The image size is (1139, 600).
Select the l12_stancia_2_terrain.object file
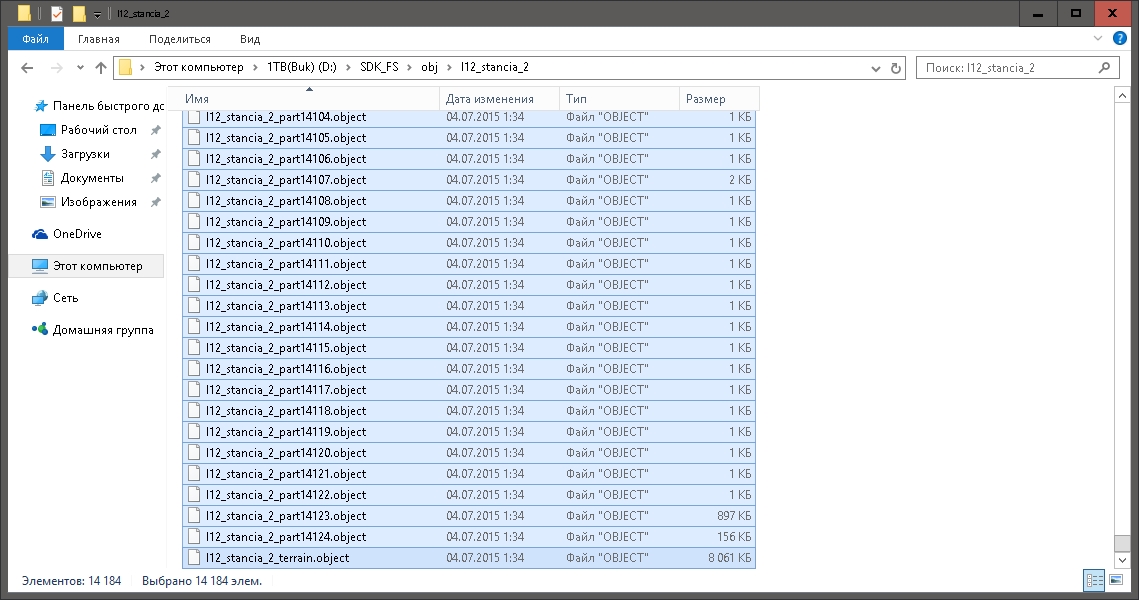(277, 558)
